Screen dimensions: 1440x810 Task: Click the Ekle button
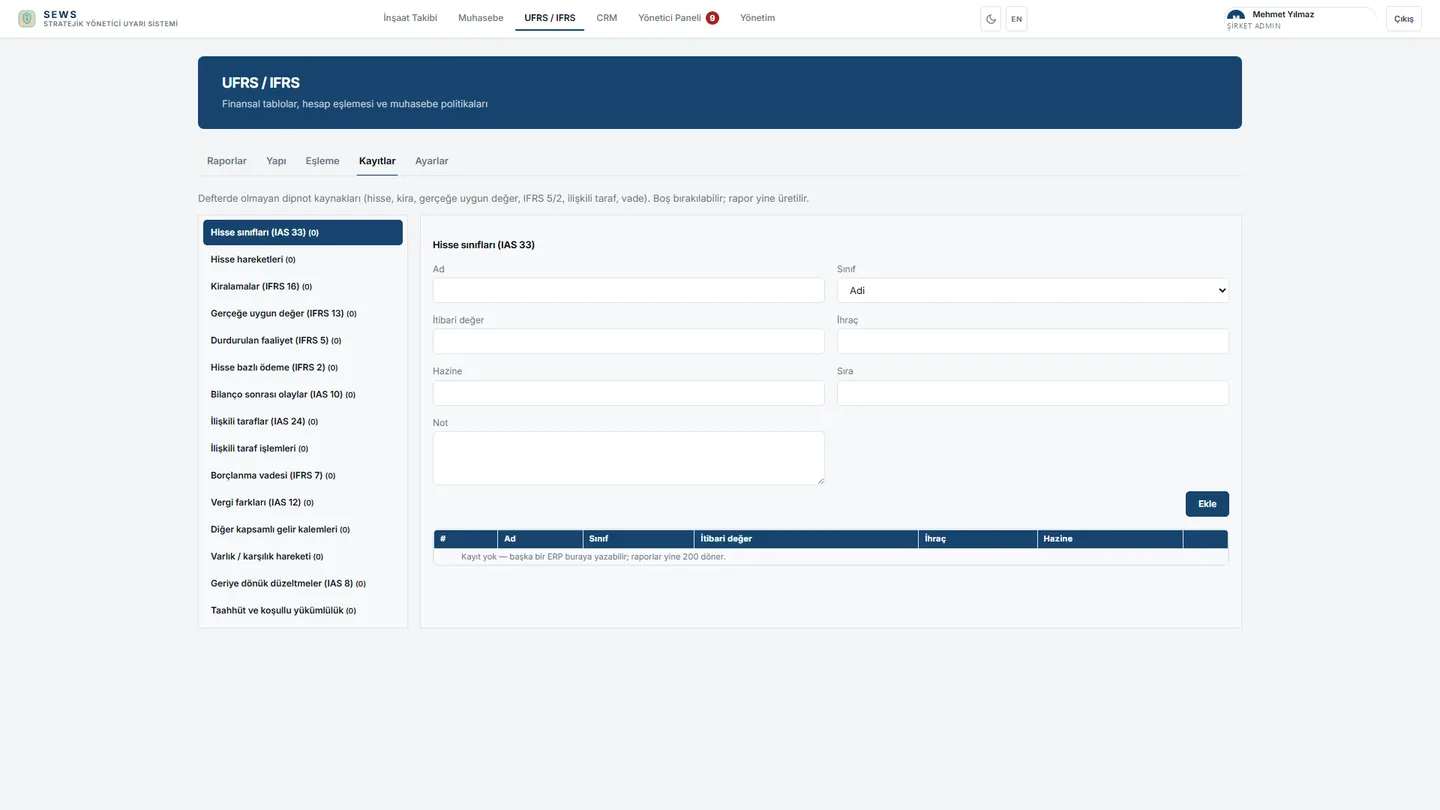click(x=1207, y=504)
